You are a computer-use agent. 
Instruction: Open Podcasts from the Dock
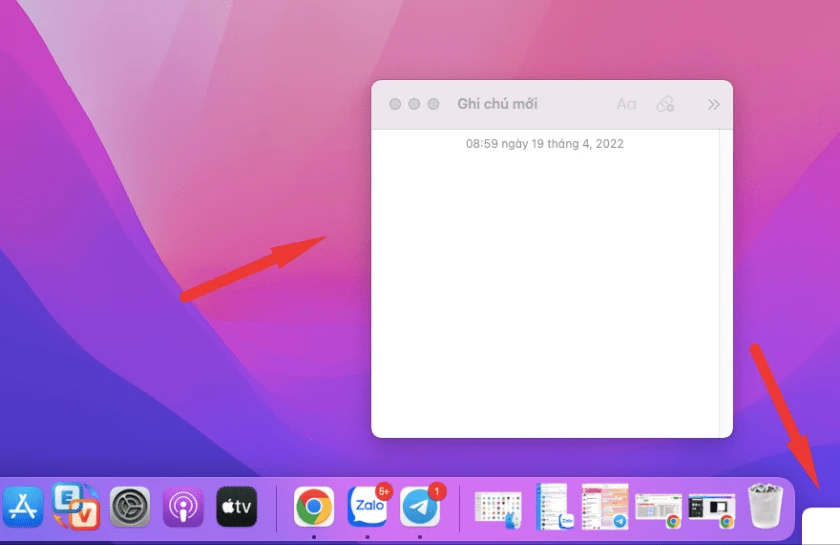(x=183, y=506)
